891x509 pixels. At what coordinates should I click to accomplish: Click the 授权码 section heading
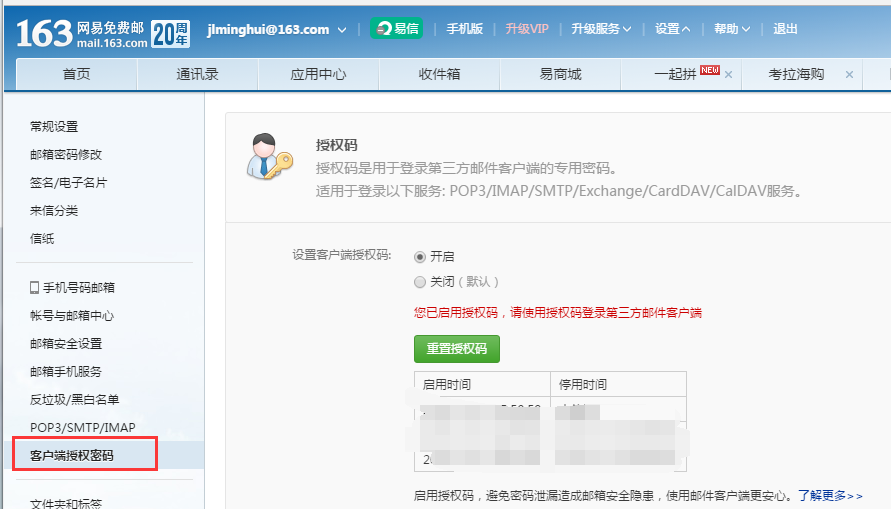336,145
